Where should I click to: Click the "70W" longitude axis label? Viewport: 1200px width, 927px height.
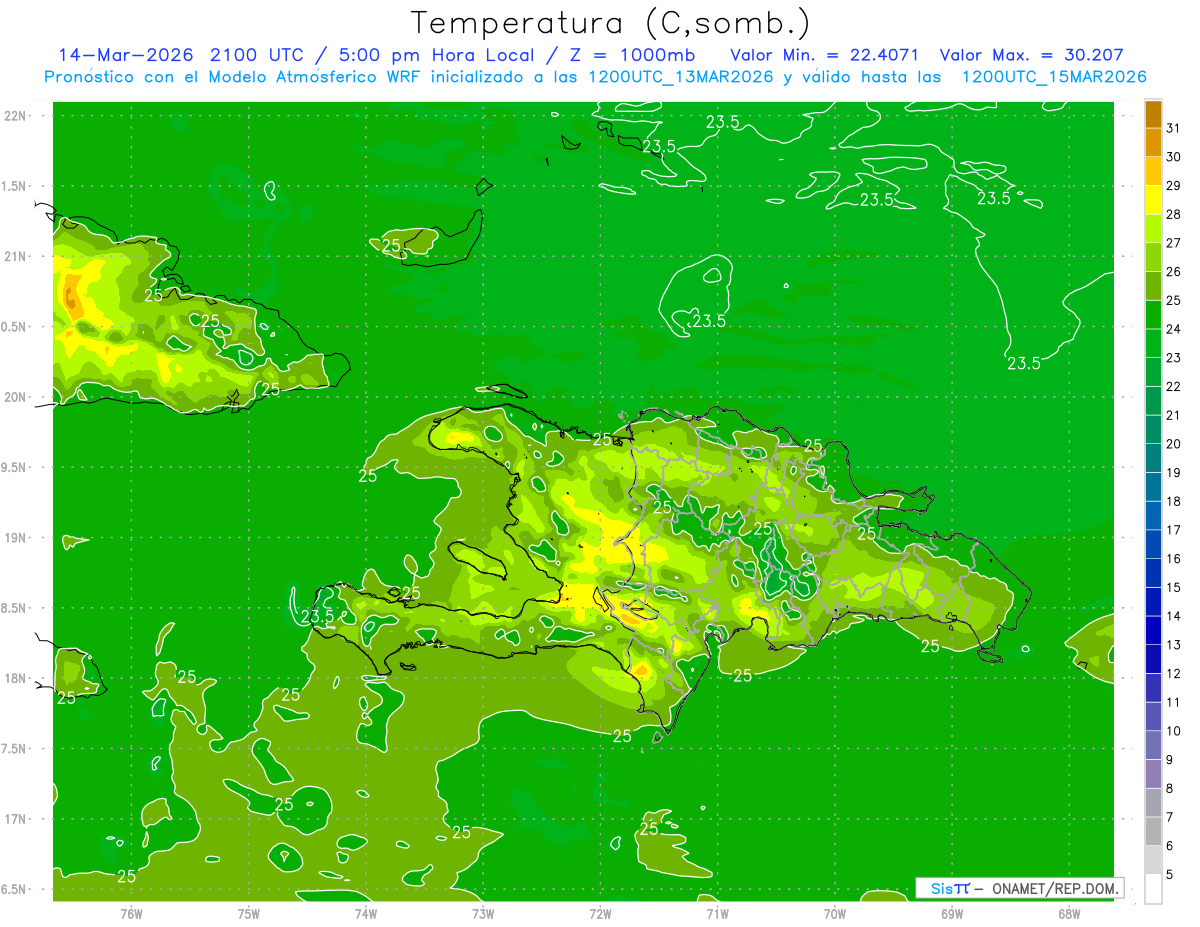click(x=835, y=913)
